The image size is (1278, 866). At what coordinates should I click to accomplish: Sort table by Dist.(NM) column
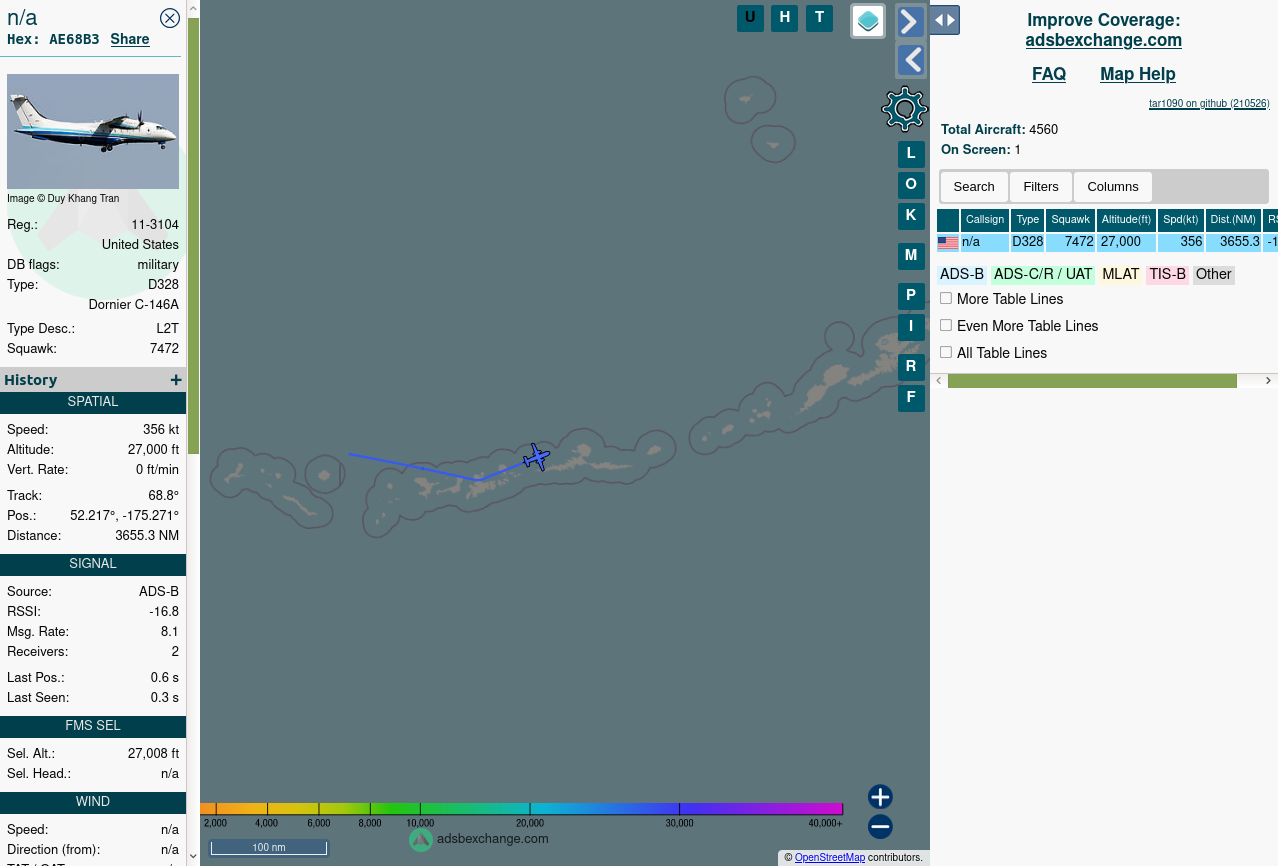pos(1233,220)
